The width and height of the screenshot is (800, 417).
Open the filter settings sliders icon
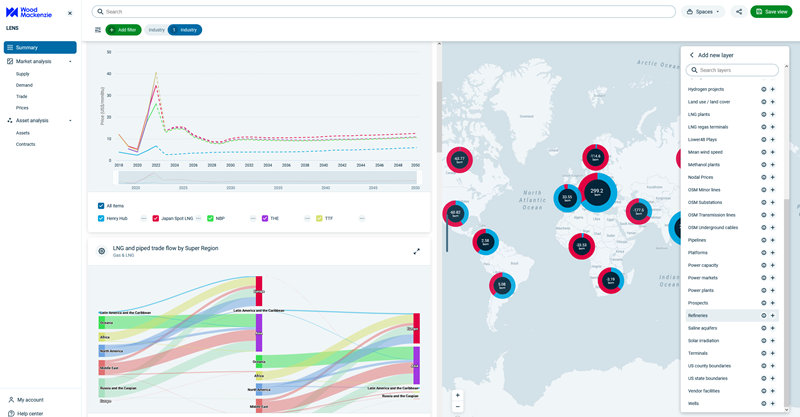[x=98, y=30]
